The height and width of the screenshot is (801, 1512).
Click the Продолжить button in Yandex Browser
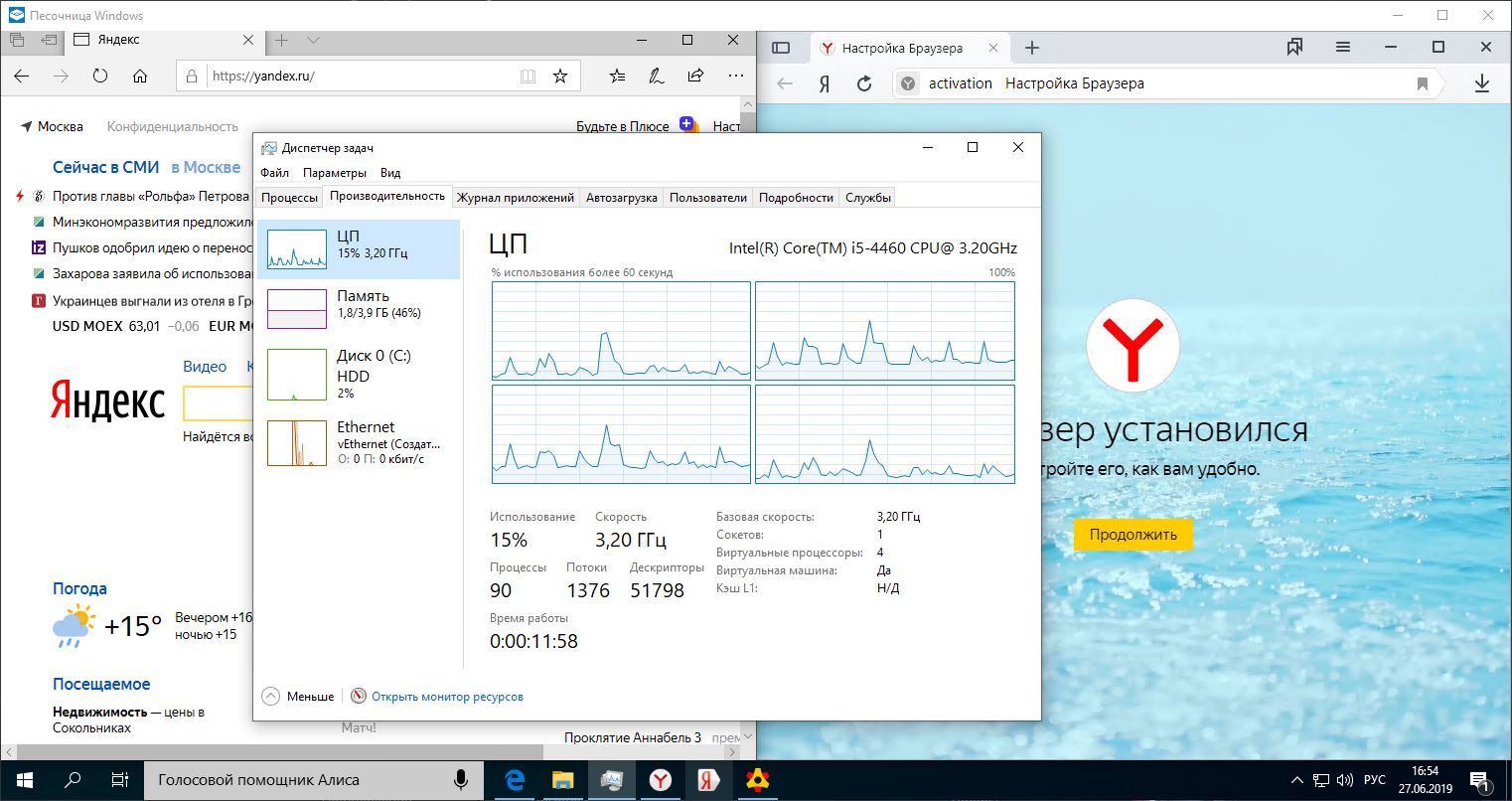[x=1133, y=534]
